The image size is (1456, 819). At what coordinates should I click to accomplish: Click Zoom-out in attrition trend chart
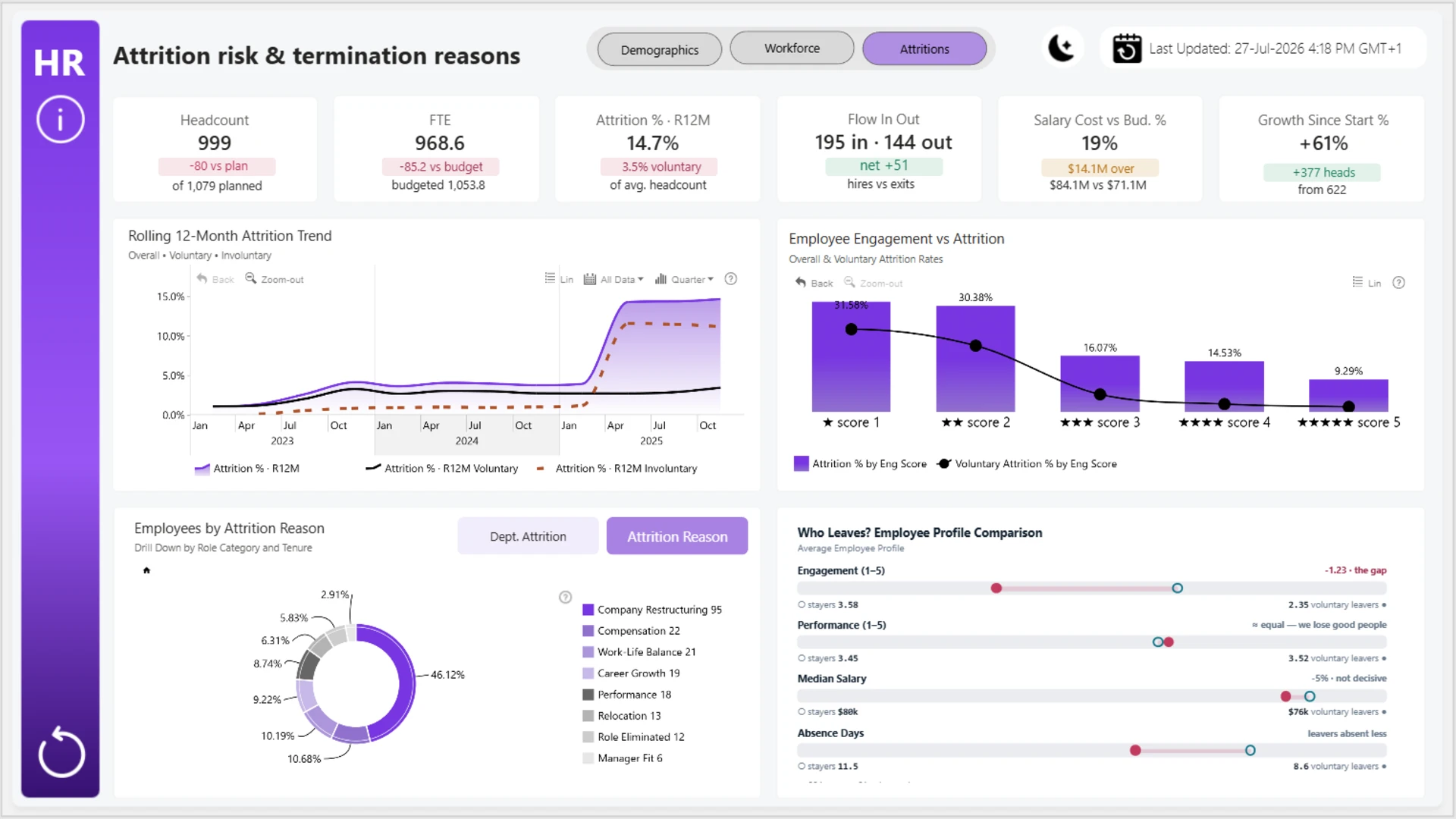[x=275, y=279]
